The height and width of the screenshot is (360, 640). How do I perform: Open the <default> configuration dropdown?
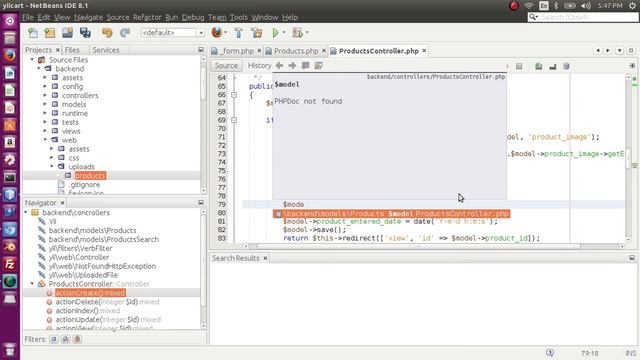click(x=173, y=33)
